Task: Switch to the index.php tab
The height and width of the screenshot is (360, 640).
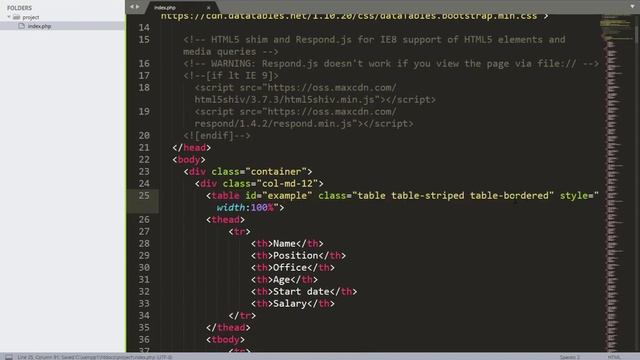Action: (x=165, y=7)
